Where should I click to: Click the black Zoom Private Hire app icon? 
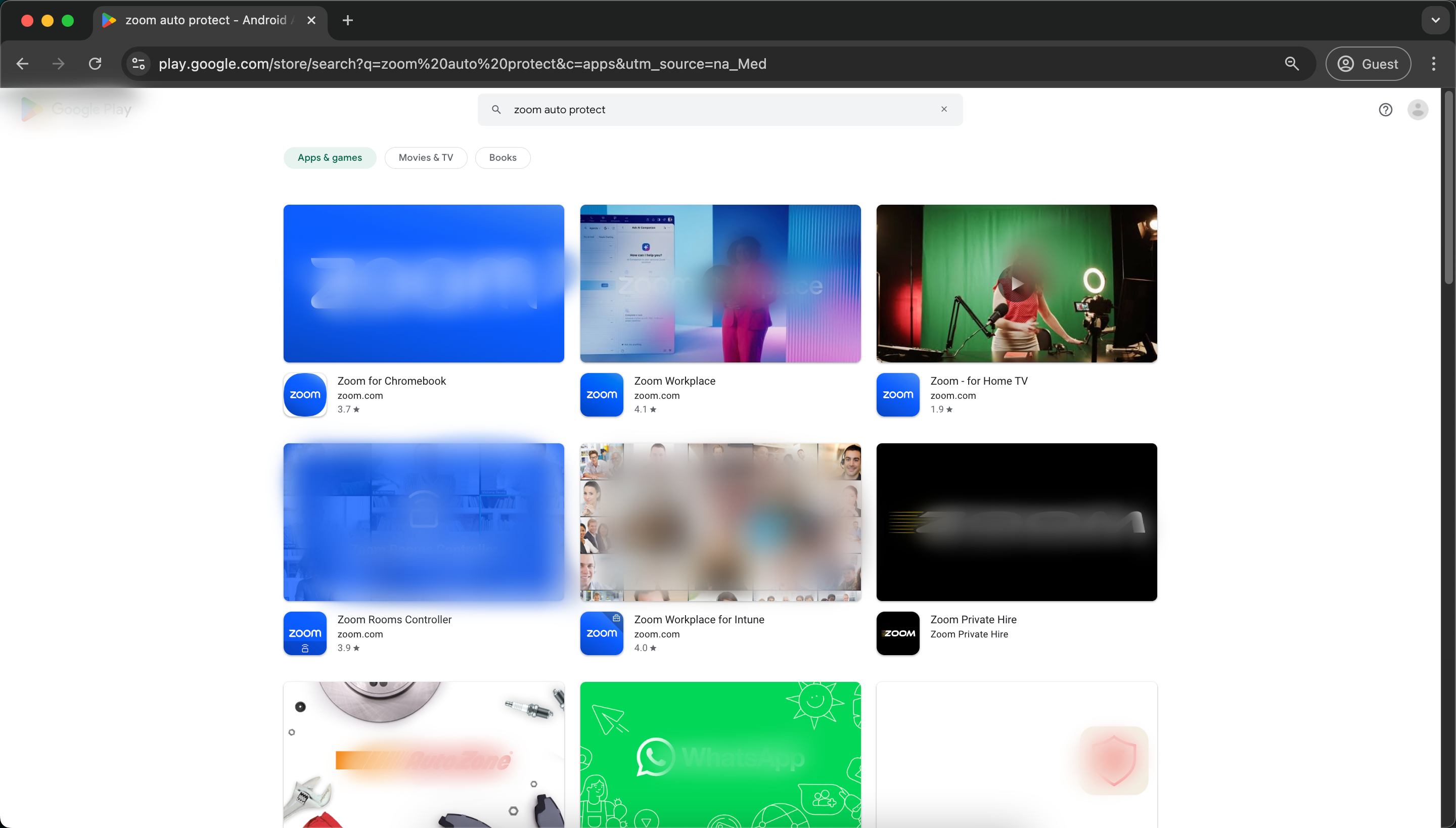pos(897,633)
